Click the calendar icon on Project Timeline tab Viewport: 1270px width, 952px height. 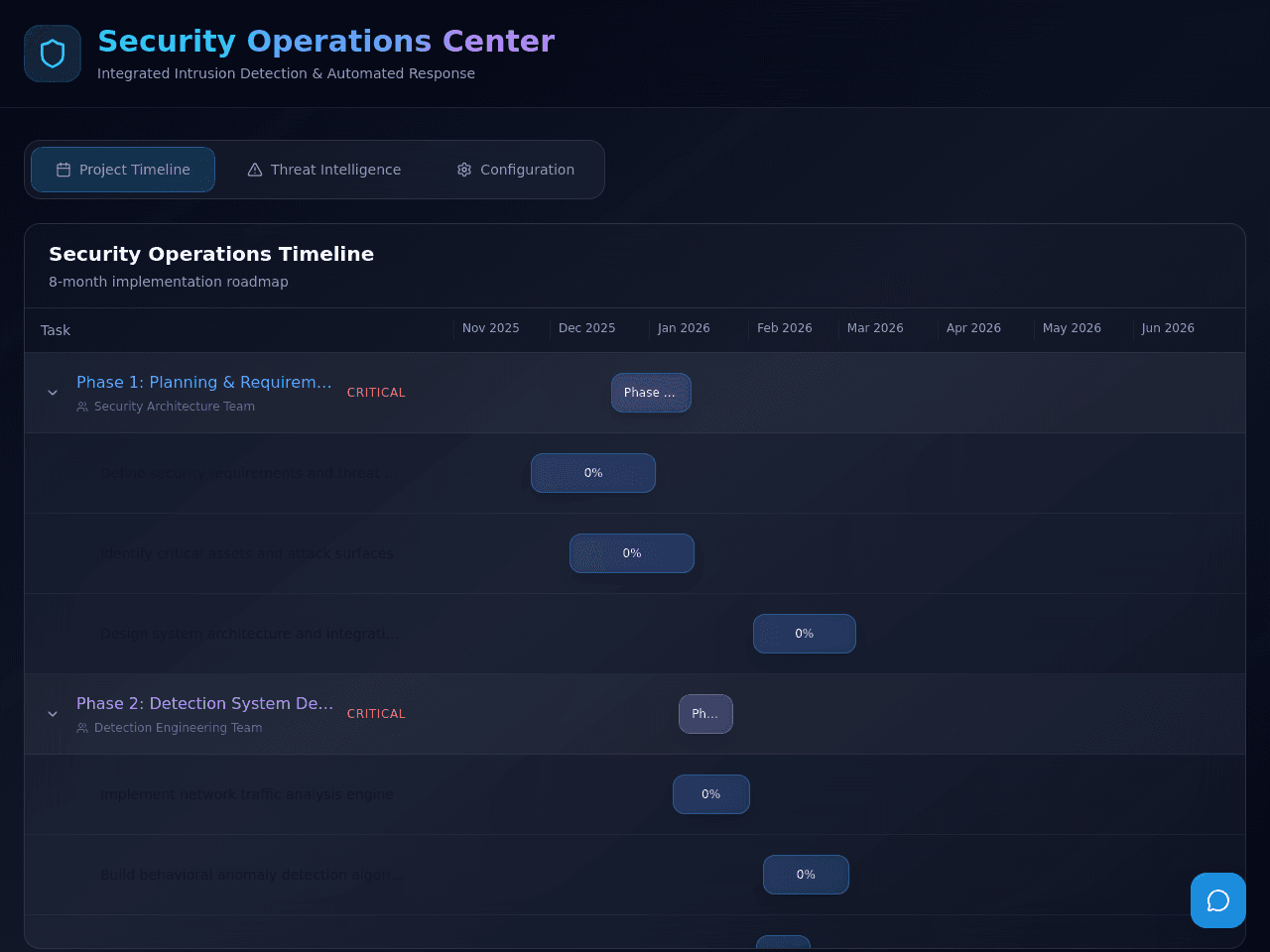(63, 170)
